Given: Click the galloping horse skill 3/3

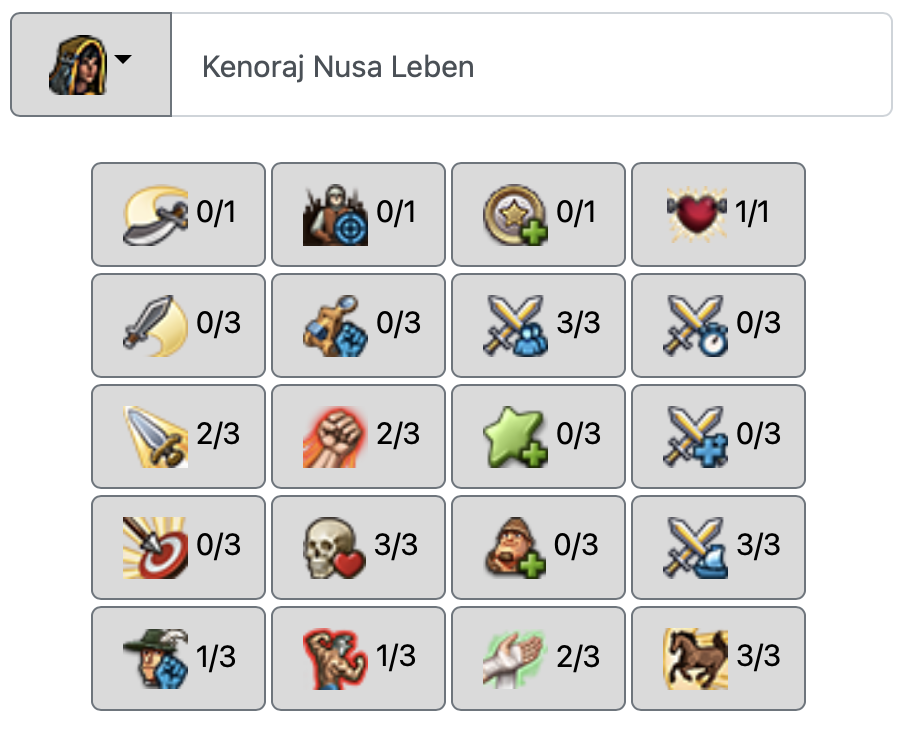Looking at the screenshot, I should pos(718,657).
